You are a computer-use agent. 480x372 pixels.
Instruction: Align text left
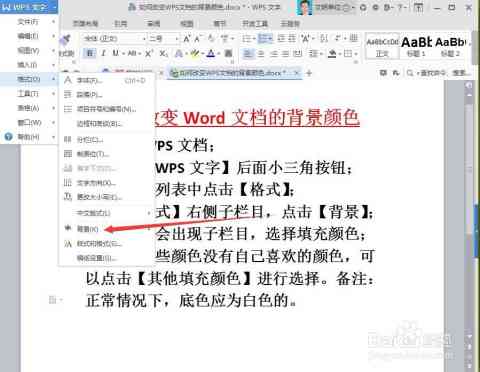pyautogui.click(x=248, y=53)
